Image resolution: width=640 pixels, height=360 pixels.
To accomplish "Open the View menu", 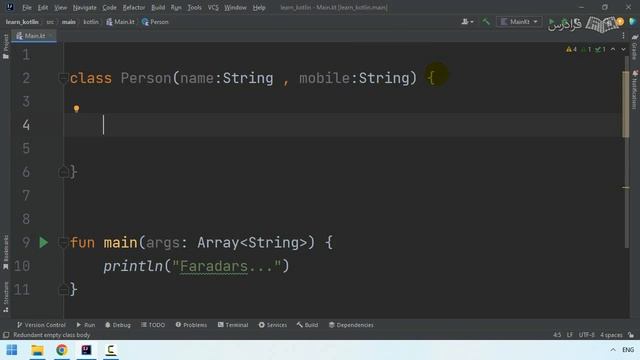I will tap(60, 7).
